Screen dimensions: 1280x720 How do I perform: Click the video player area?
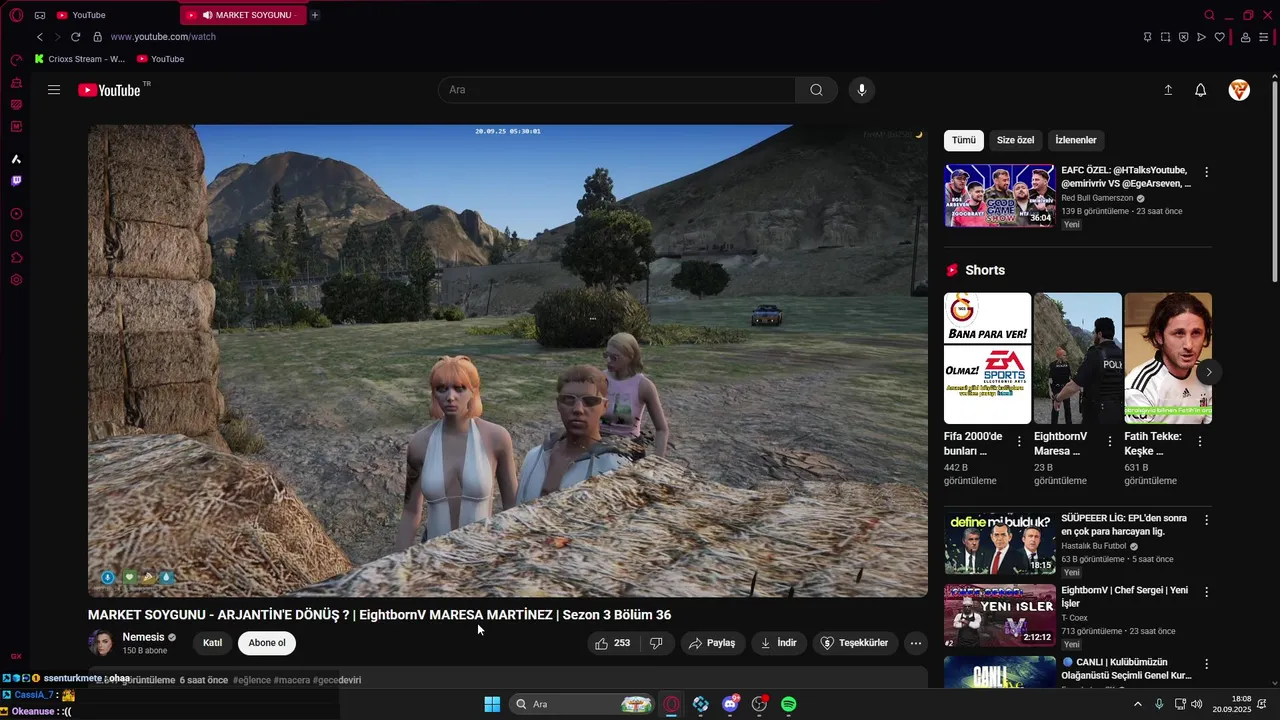(508, 361)
